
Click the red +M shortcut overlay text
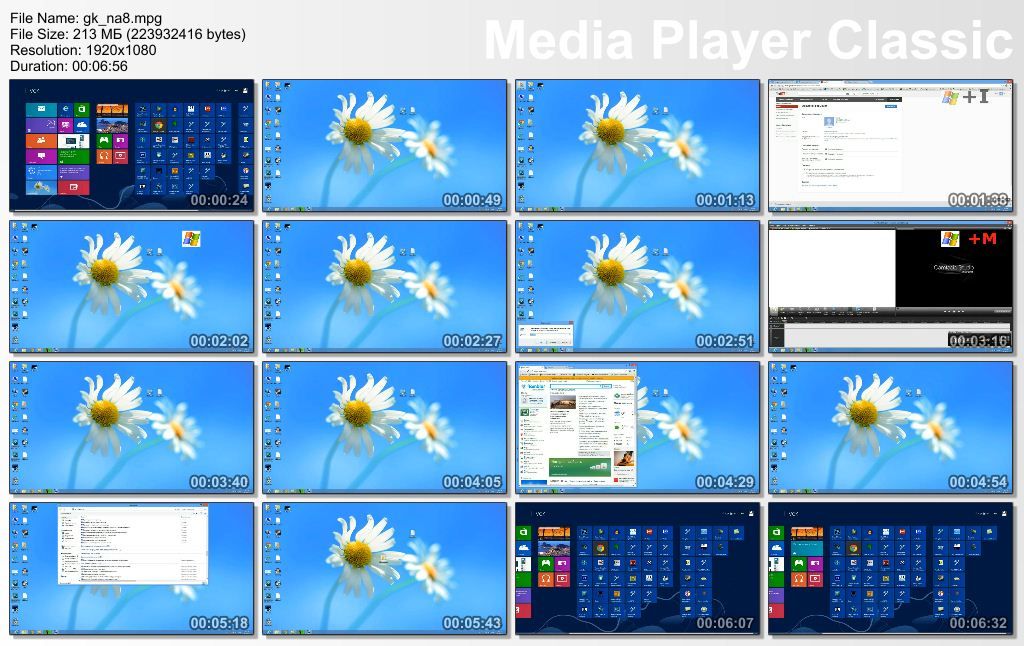982,239
